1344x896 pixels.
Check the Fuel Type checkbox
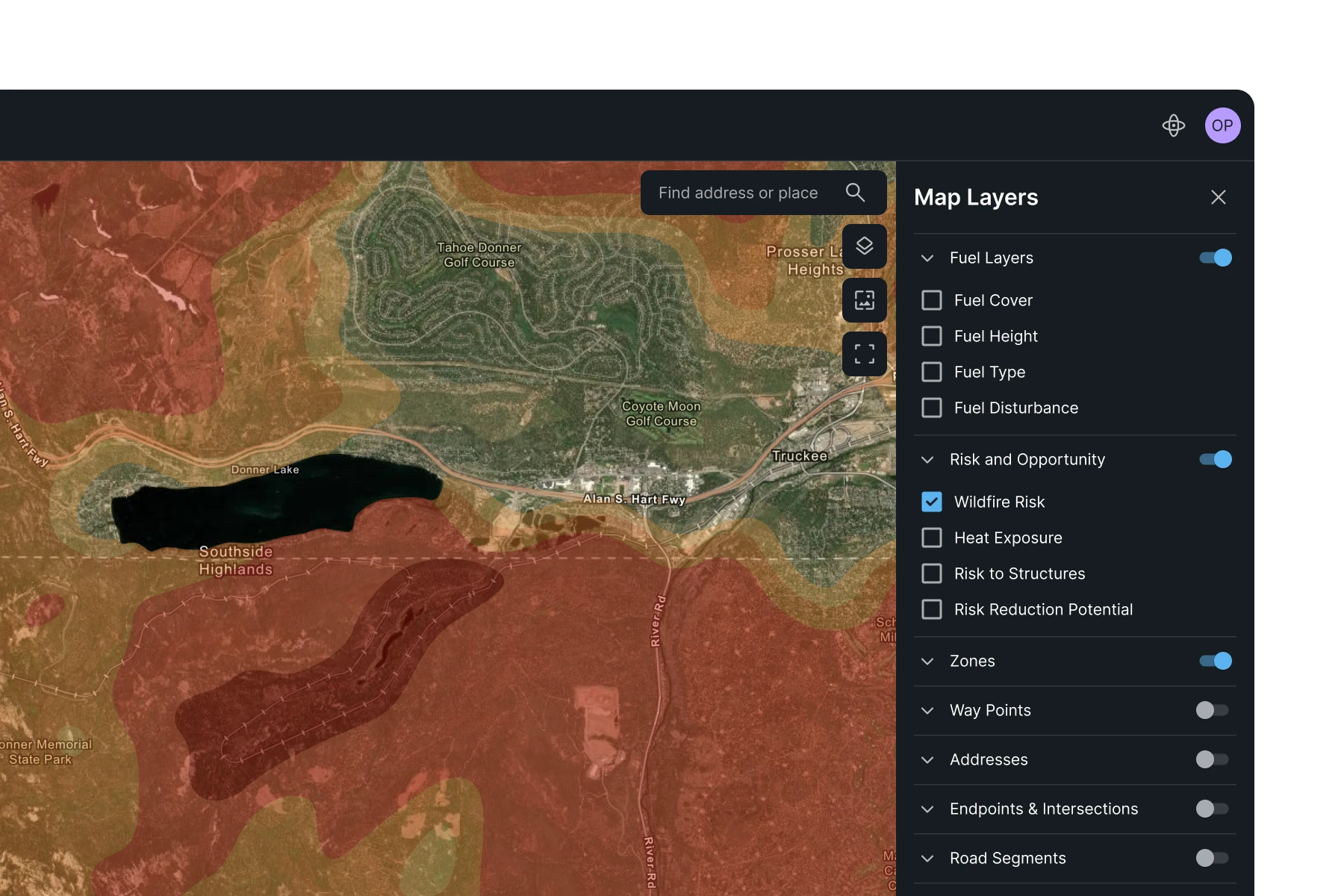(932, 372)
